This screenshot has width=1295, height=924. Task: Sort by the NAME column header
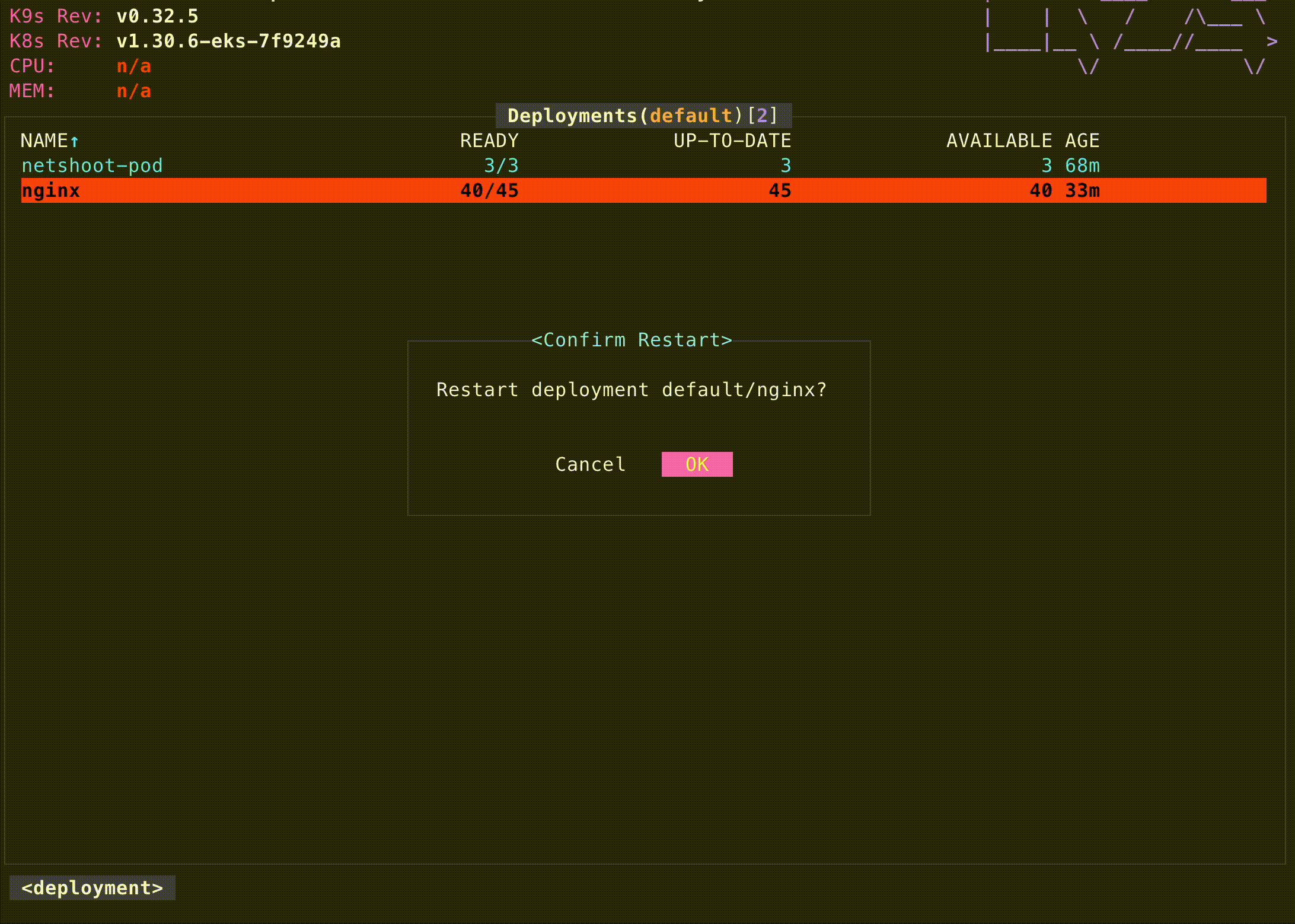pyautogui.click(x=44, y=141)
